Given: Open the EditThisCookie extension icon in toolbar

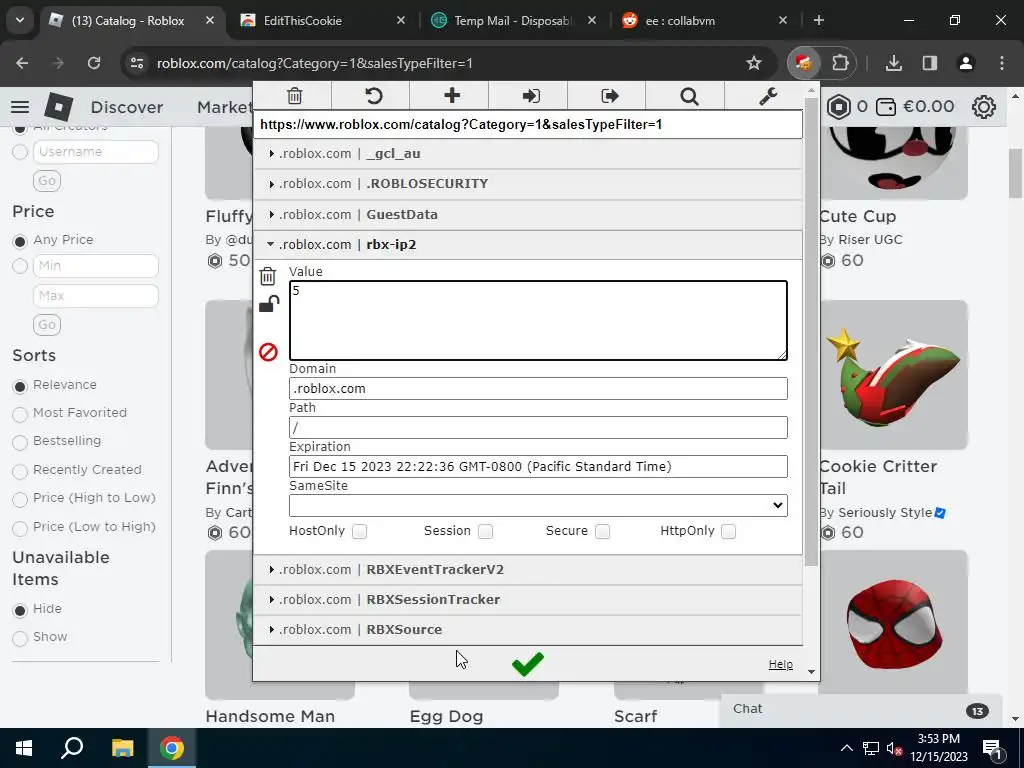Looking at the screenshot, I should tap(803, 63).
